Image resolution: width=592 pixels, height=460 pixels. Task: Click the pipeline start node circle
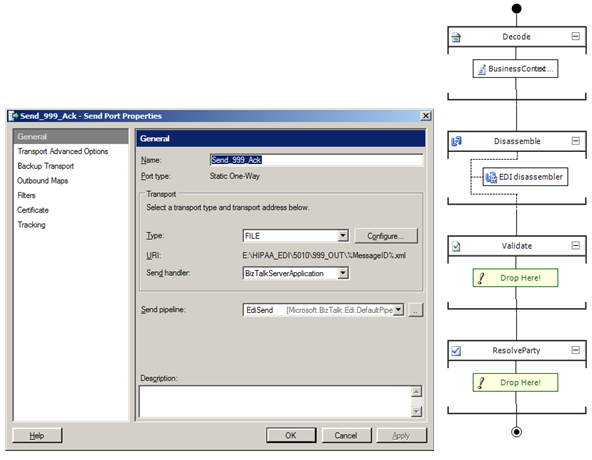(516, 8)
